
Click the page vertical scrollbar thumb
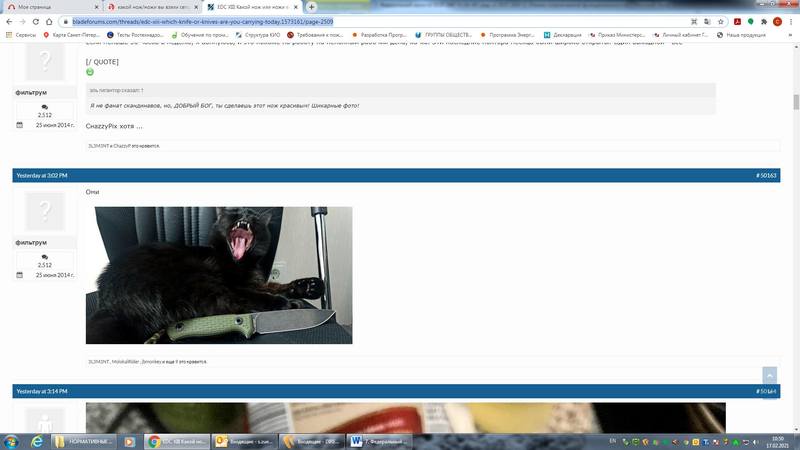796,102
